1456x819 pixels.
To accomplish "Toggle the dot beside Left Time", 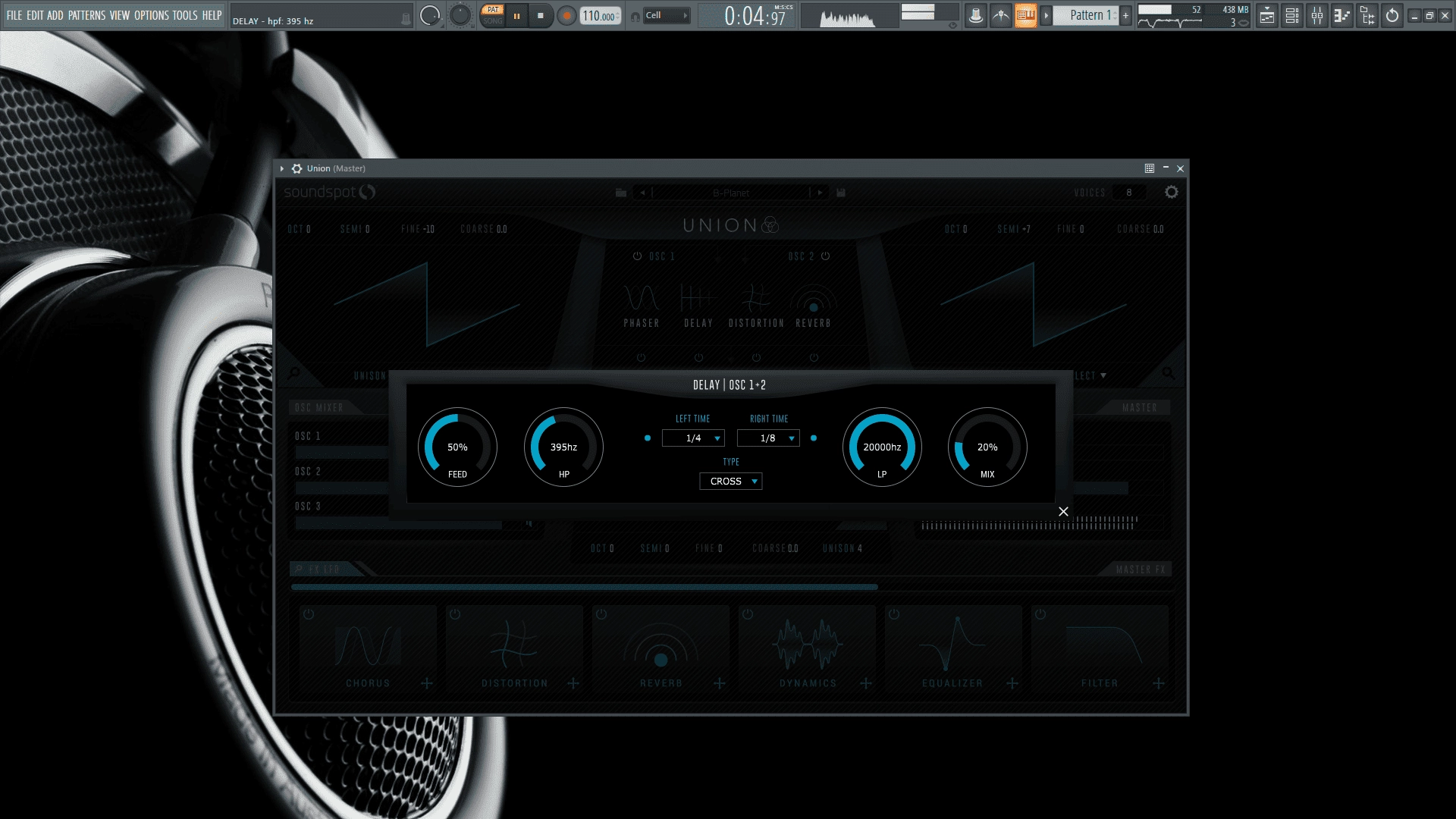I will coord(647,438).
